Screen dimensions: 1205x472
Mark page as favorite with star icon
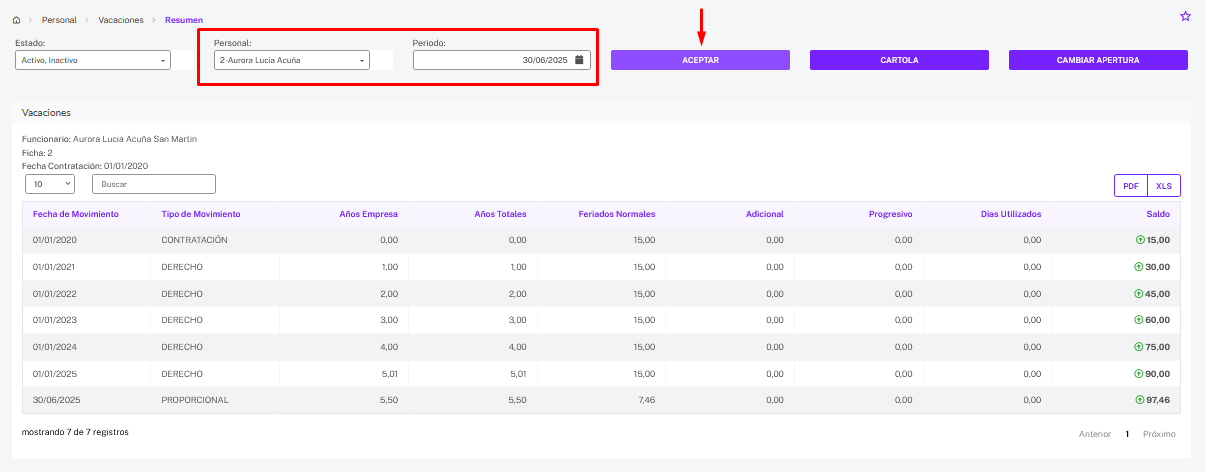pyautogui.click(x=1185, y=16)
